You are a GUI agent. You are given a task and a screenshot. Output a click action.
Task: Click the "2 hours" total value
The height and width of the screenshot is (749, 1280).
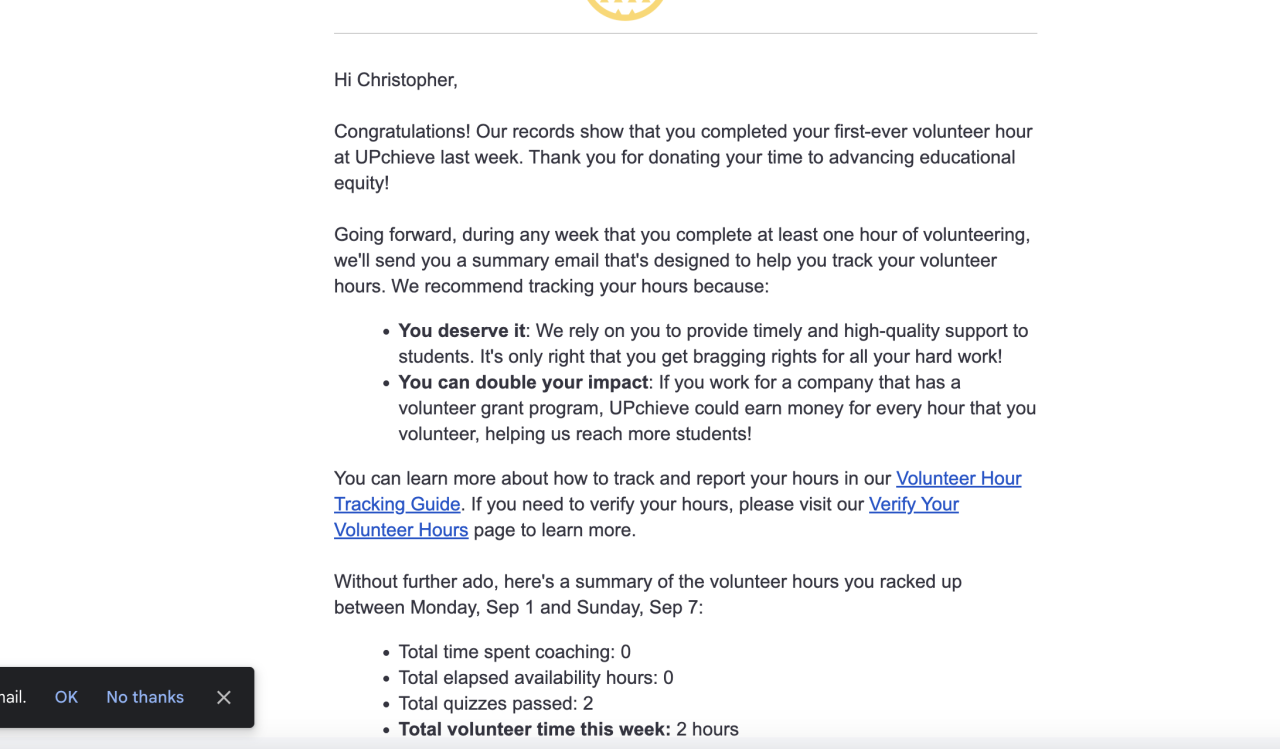pyautogui.click(x=707, y=729)
